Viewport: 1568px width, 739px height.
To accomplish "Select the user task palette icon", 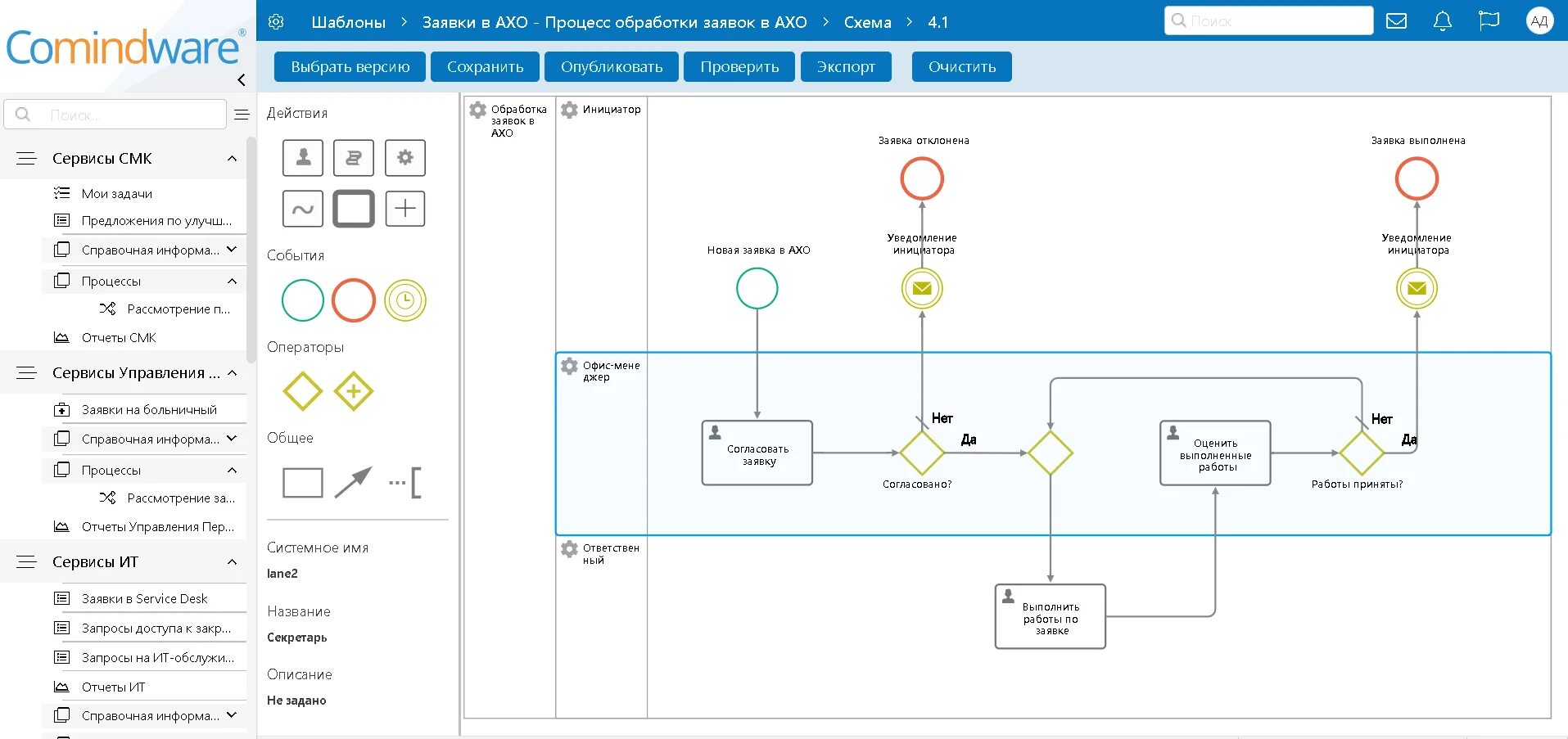I will tap(303, 157).
